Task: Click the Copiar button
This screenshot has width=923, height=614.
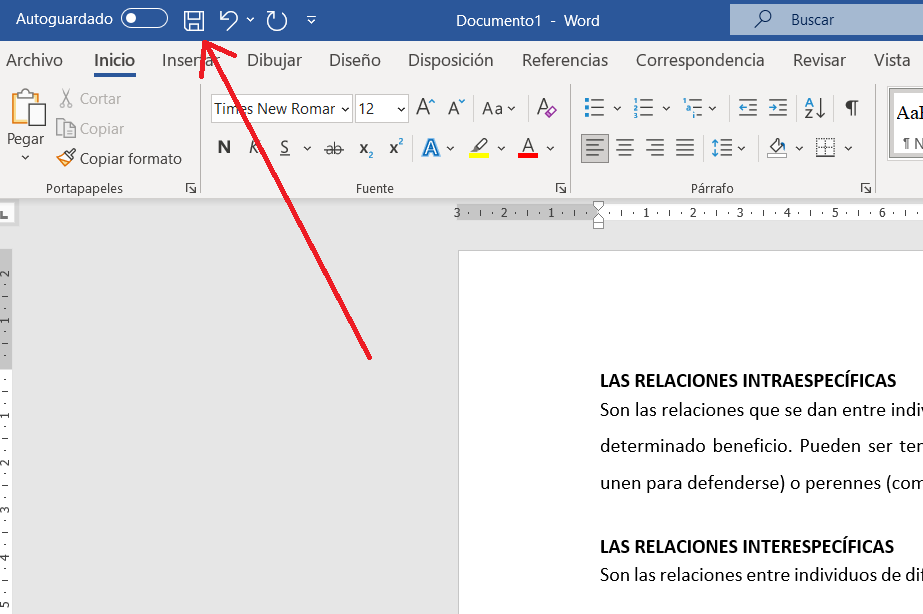Action: tap(90, 128)
